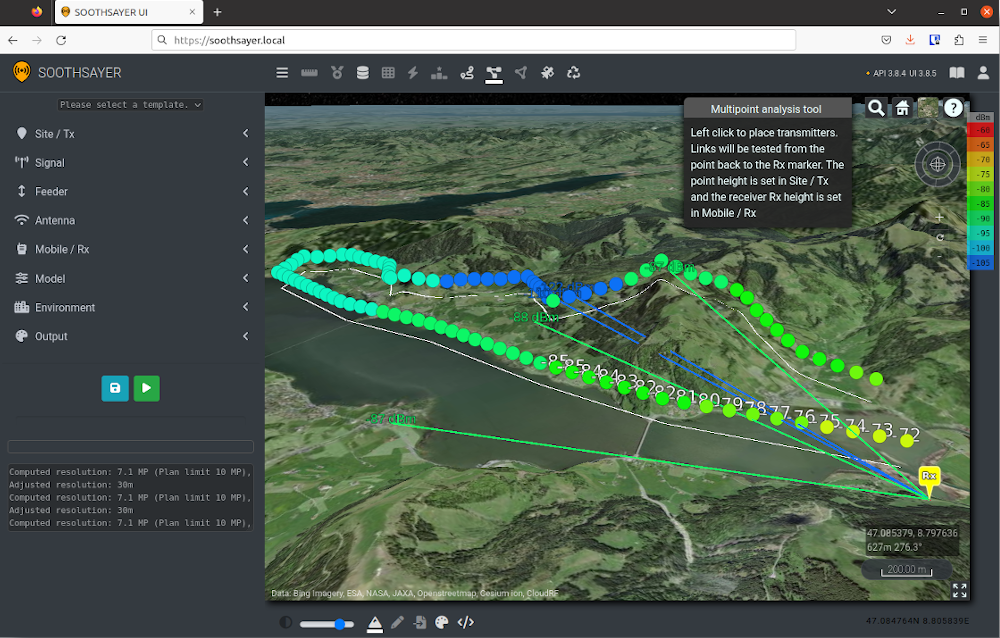The height and width of the screenshot is (638, 1000).
Task: Click the code brackets icon below the map
Action: coord(466,622)
